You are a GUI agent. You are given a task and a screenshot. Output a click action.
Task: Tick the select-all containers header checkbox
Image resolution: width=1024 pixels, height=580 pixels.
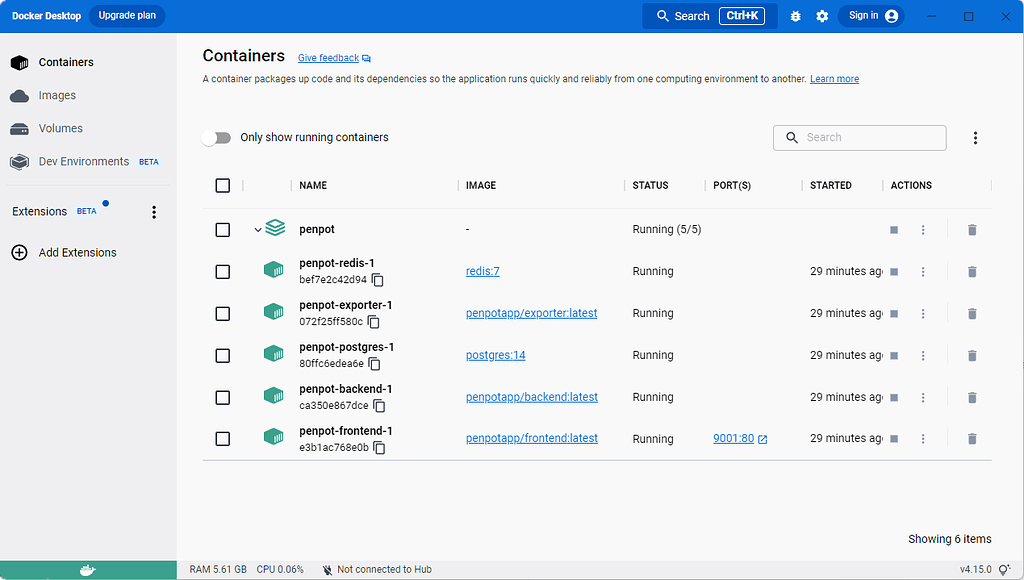click(223, 186)
